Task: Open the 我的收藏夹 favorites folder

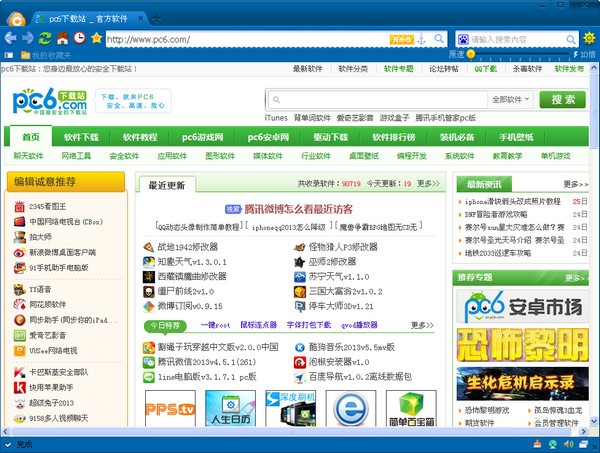Action: pos(46,55)
